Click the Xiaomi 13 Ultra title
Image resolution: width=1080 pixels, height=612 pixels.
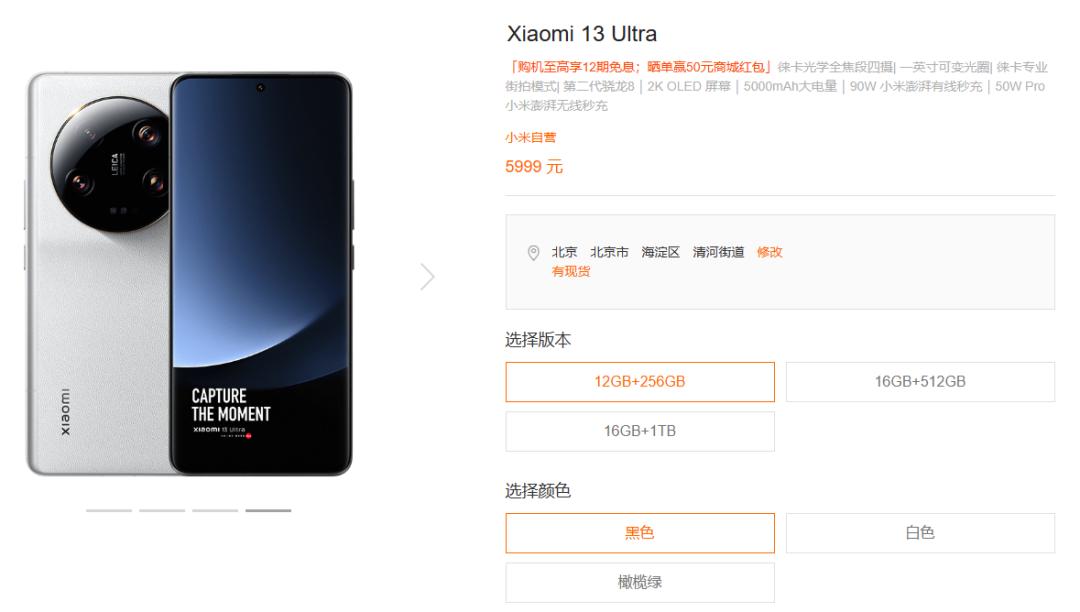[x=582, y=34]
